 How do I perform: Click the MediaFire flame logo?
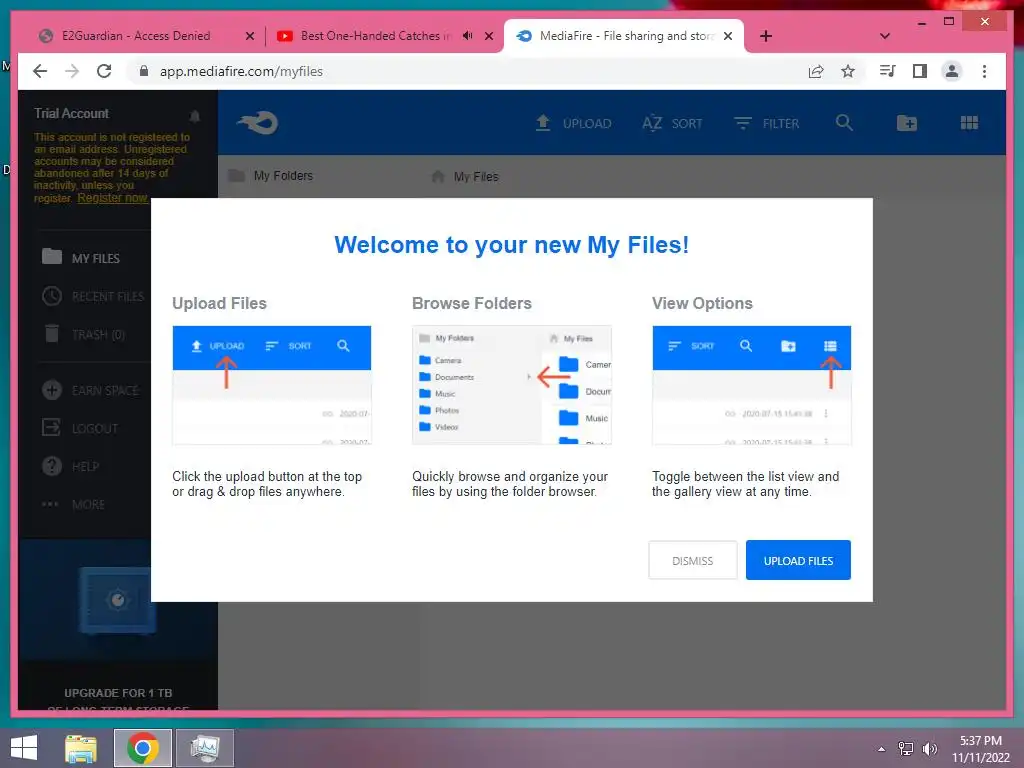(258, 123)
